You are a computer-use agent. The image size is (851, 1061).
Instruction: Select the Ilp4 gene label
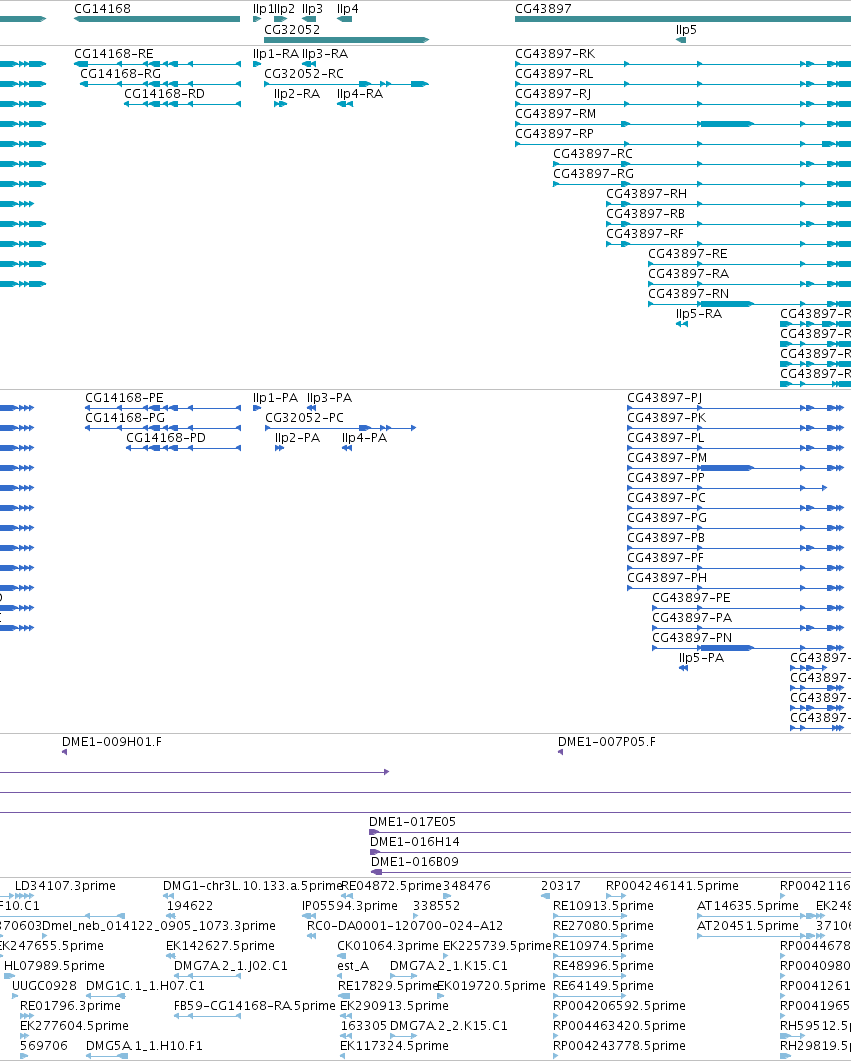(348, 9)
